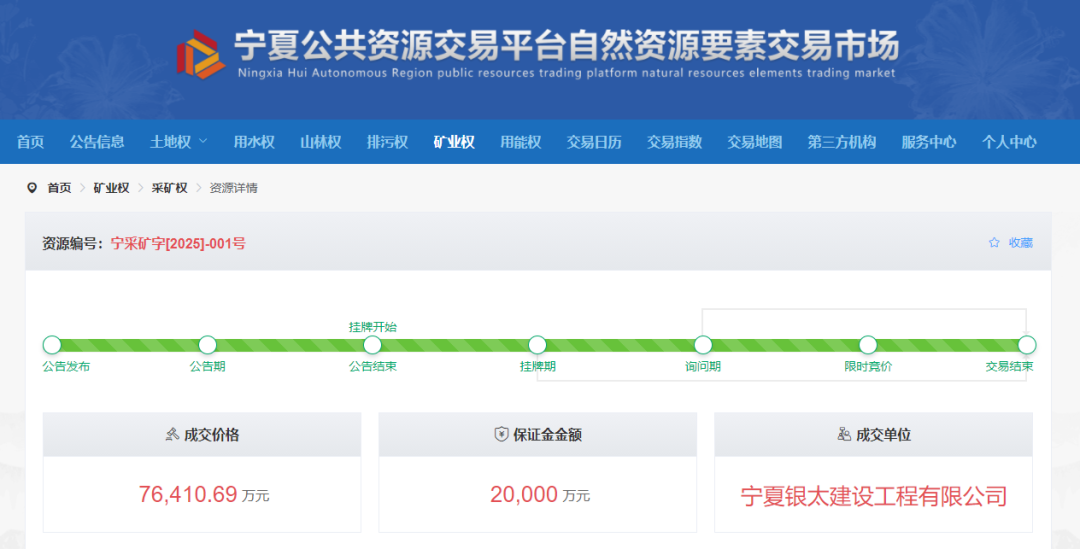Expand the 土地权 dropdown arrow

click(204, 142)
